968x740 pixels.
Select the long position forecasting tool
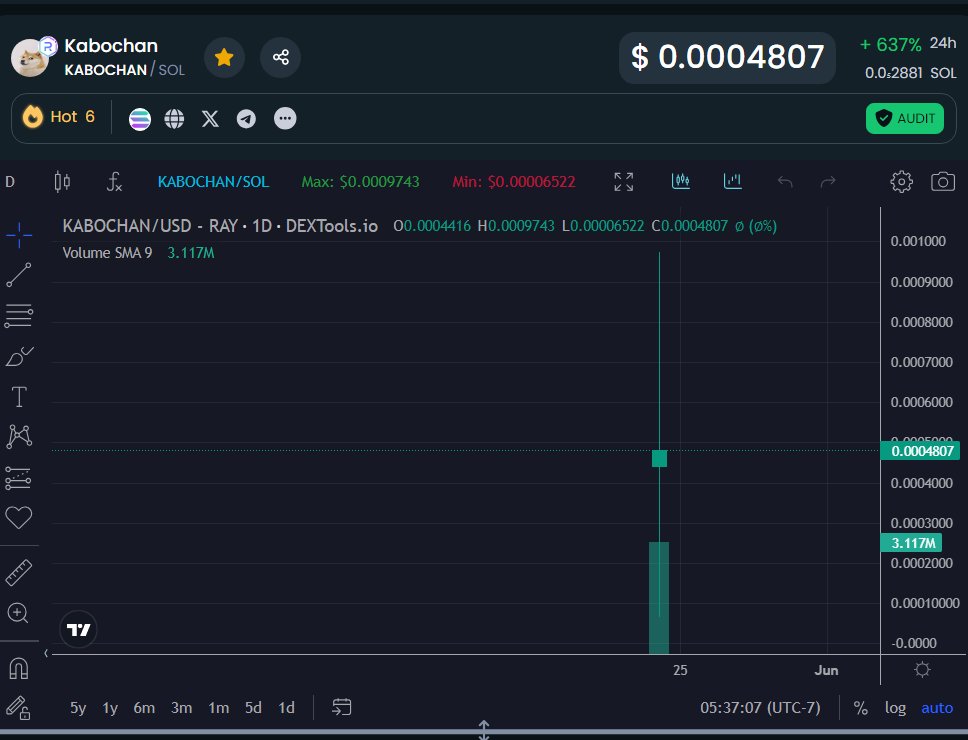[19, 478]
